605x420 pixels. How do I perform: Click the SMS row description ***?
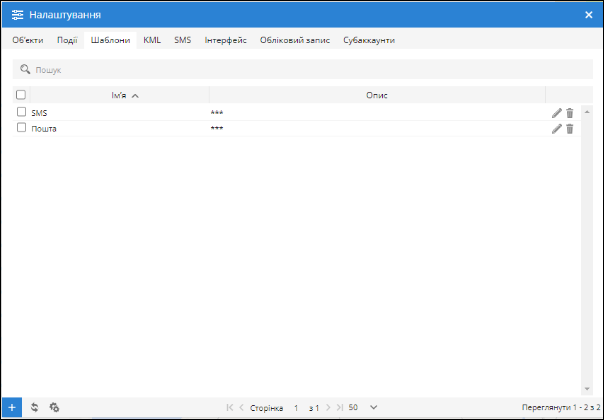click(217, 113)
